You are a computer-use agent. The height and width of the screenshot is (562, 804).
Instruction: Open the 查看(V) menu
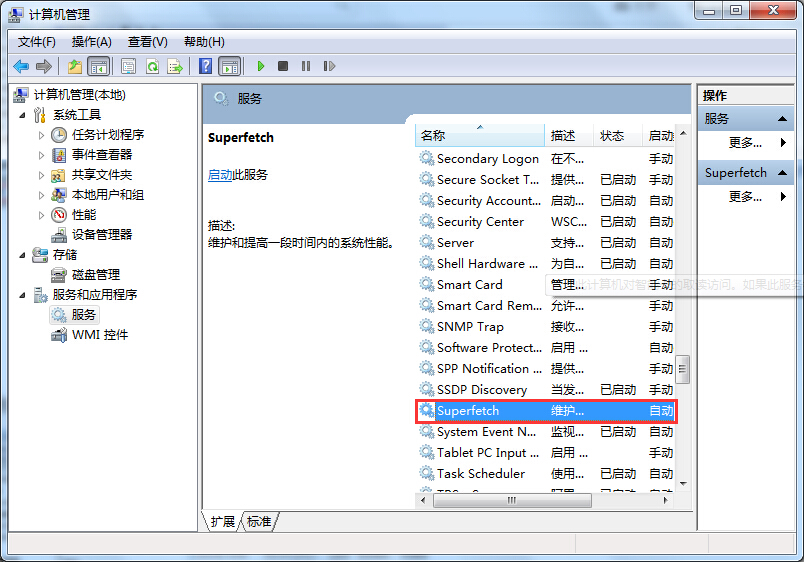[147, 41]
